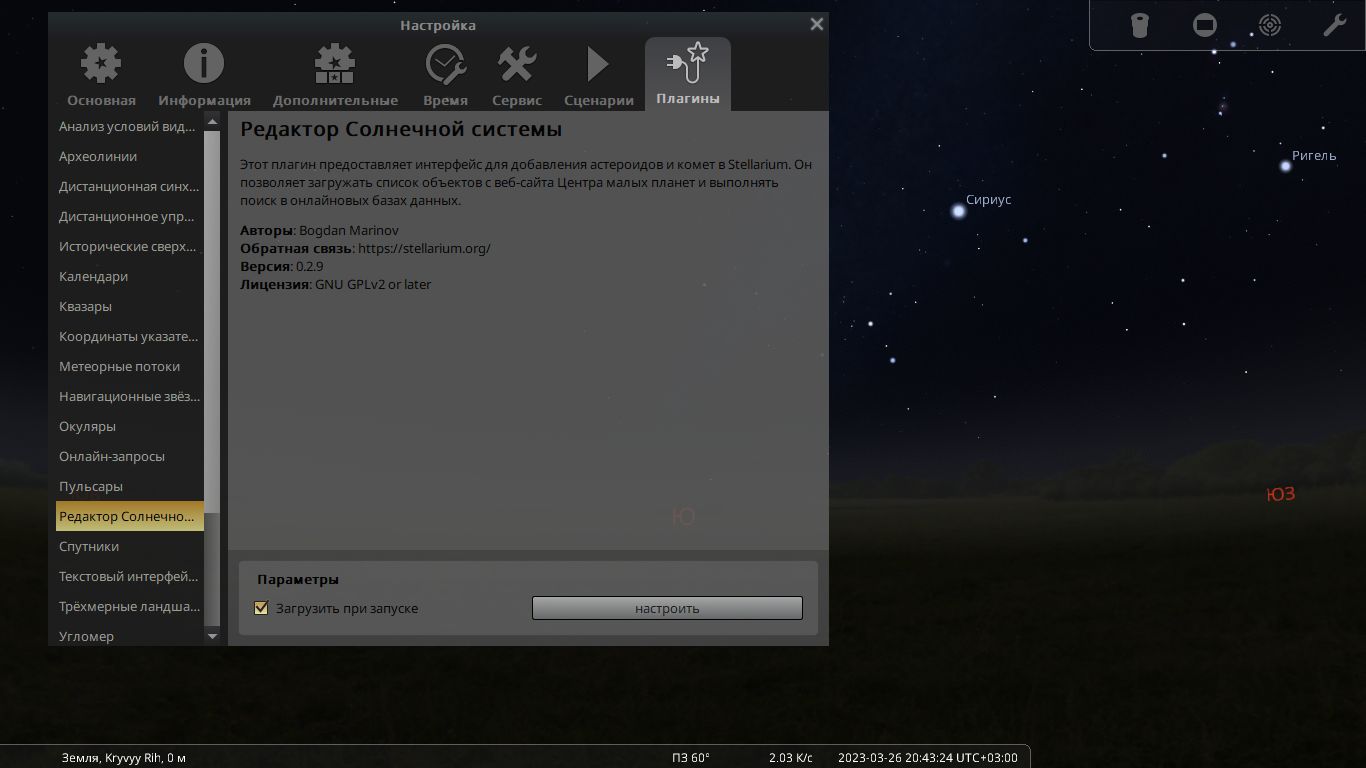Switch to the Время clock tab
The image size is (1366, 768).
click(445, 75)
